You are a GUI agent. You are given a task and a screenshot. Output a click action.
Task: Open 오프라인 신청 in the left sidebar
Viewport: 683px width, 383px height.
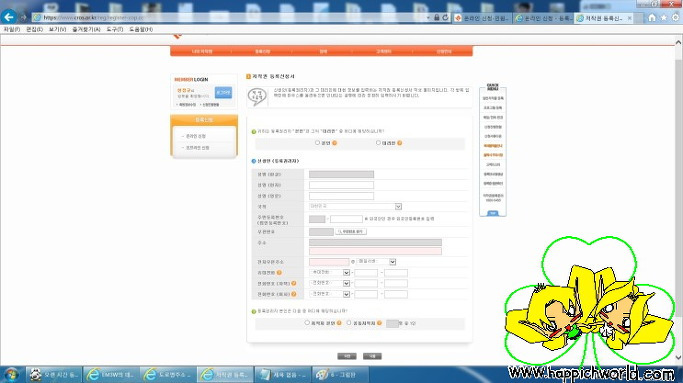pos(197,148)
